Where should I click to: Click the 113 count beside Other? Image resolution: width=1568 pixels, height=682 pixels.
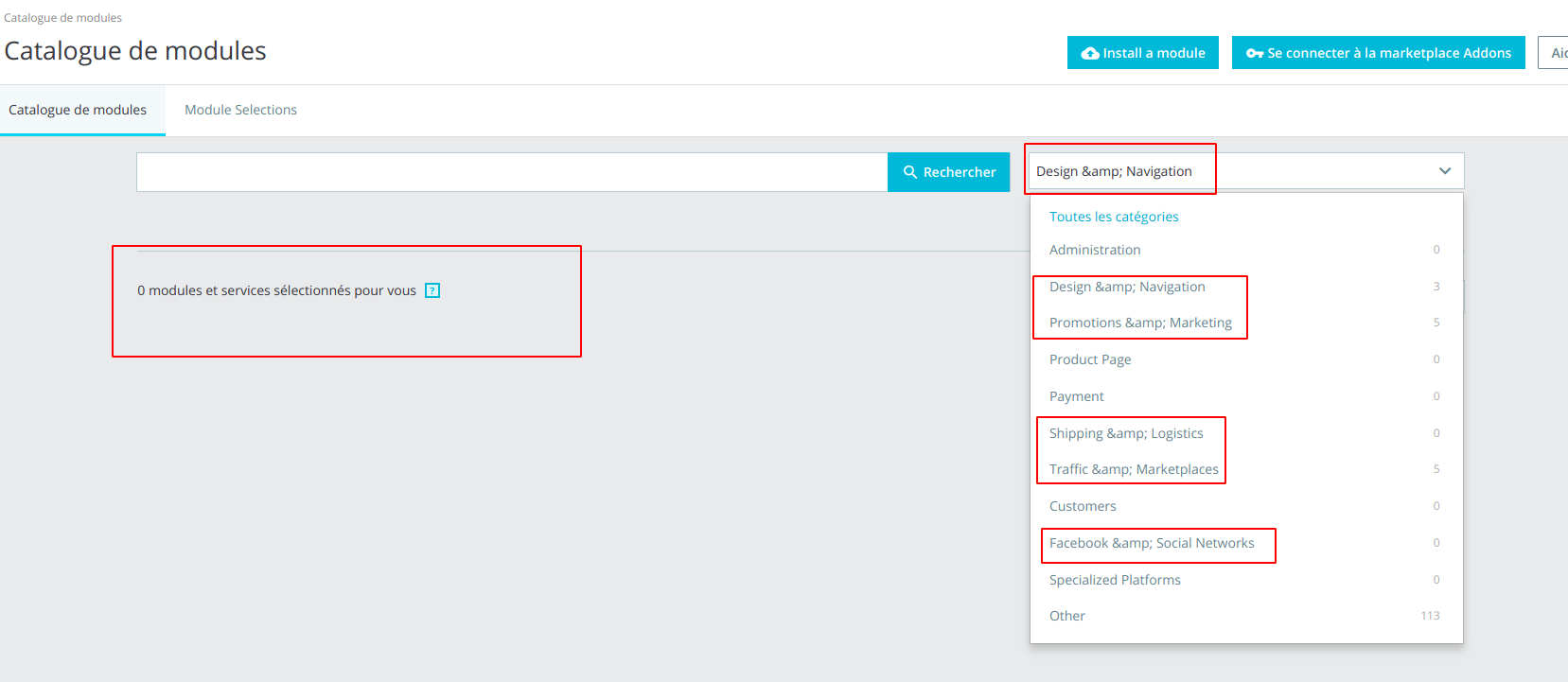coord(1430,616)
